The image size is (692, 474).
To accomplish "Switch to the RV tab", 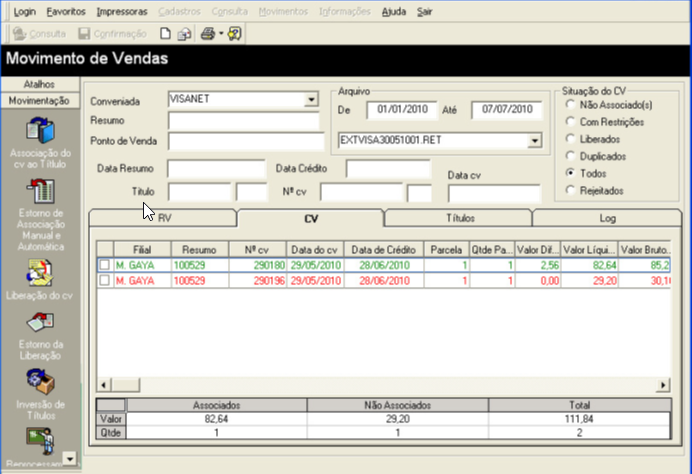I will [164, 218].
